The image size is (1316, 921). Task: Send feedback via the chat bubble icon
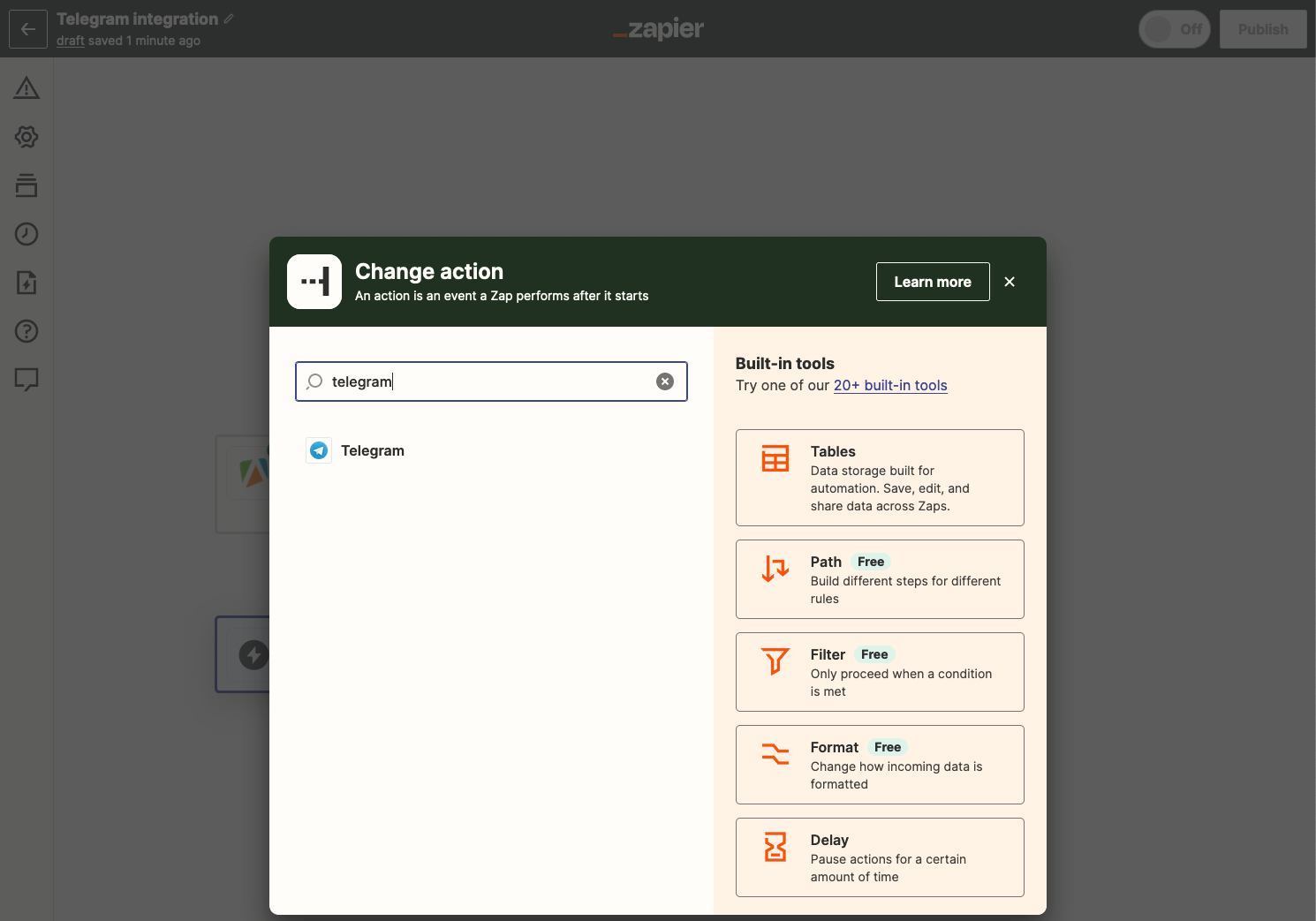(26, 380)
